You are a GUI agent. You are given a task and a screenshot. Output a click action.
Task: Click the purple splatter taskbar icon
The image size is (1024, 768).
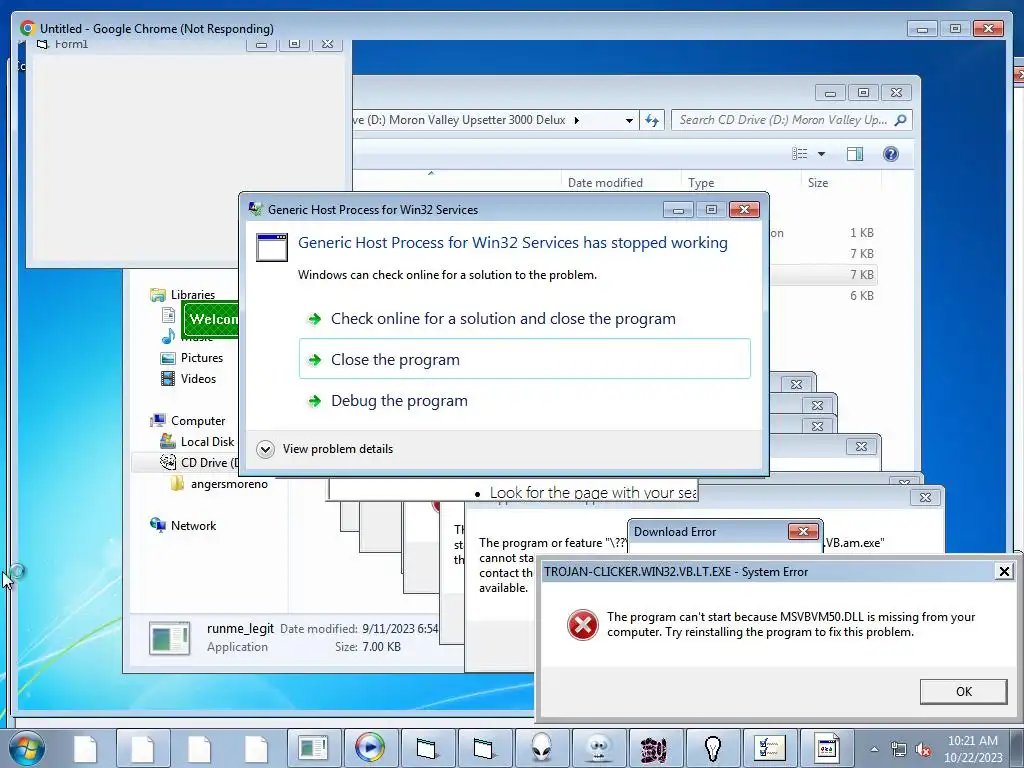click(x=655, y=748)
